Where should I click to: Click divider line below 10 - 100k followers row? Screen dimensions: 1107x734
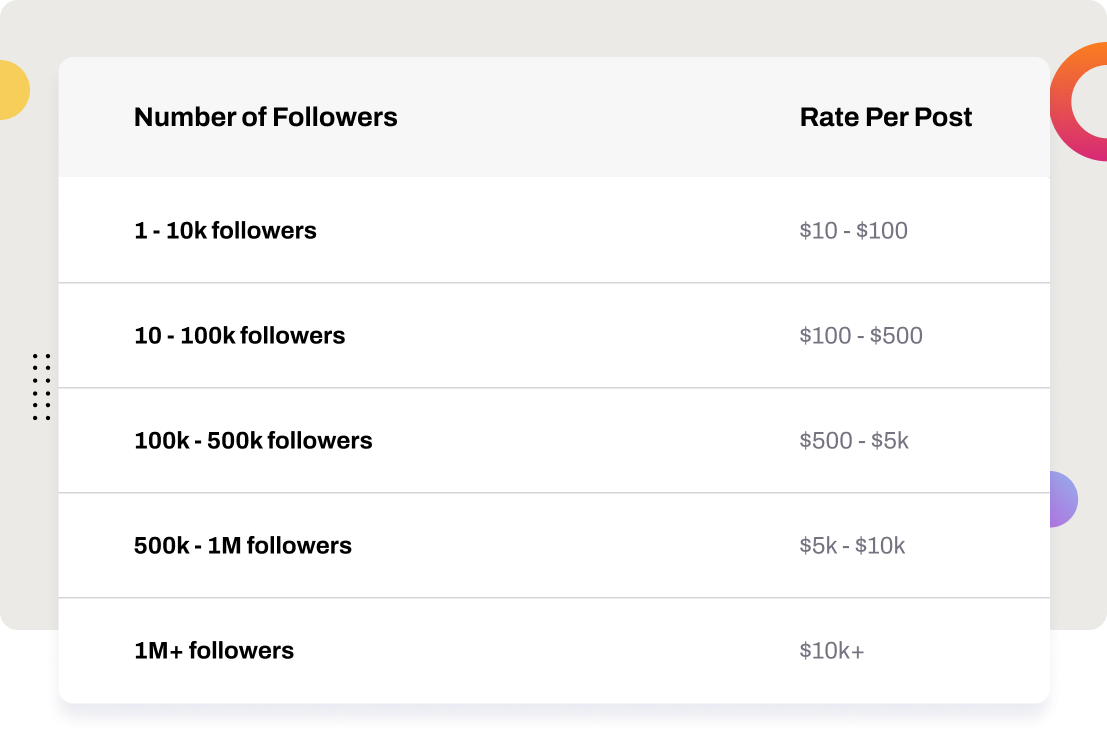[x=554, y=388]
